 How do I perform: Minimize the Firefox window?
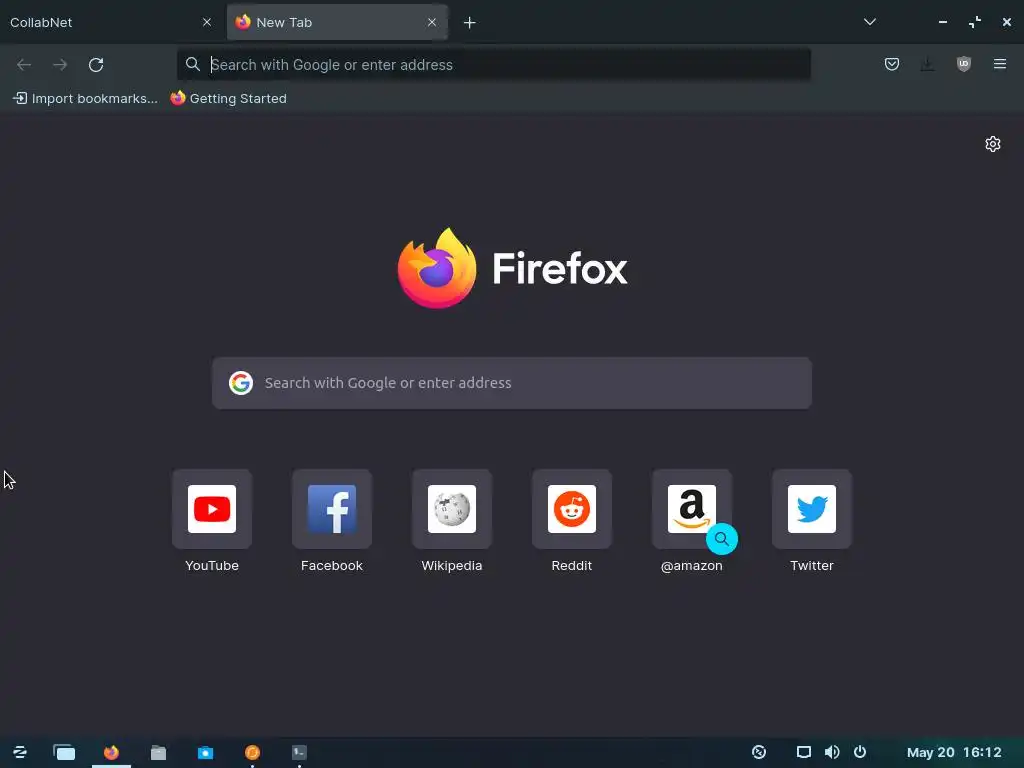coord(942,22)
